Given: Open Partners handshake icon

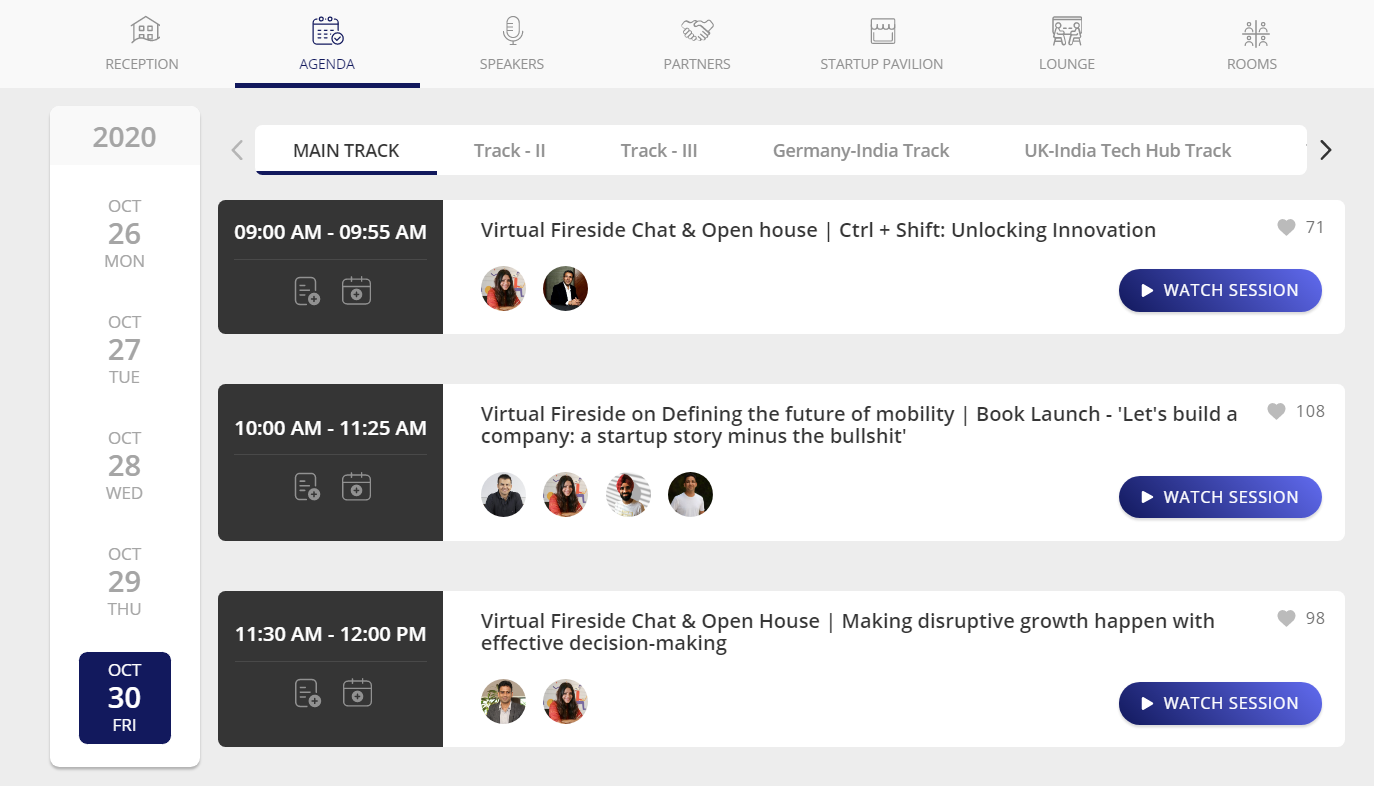Looking at the screenshot, I should point(697,31).
